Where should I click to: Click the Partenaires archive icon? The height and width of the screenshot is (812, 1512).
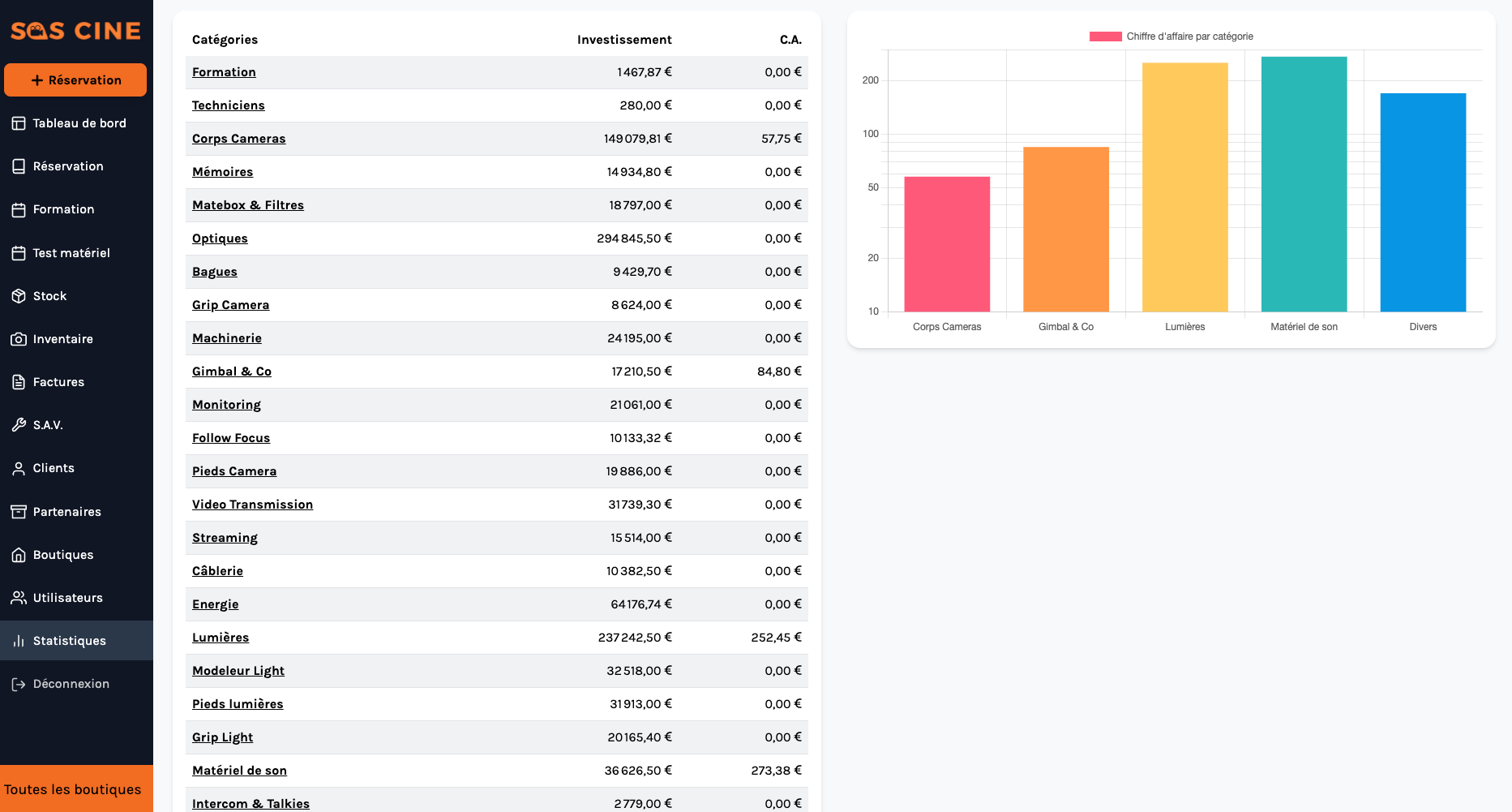click(x=19, y=512)
